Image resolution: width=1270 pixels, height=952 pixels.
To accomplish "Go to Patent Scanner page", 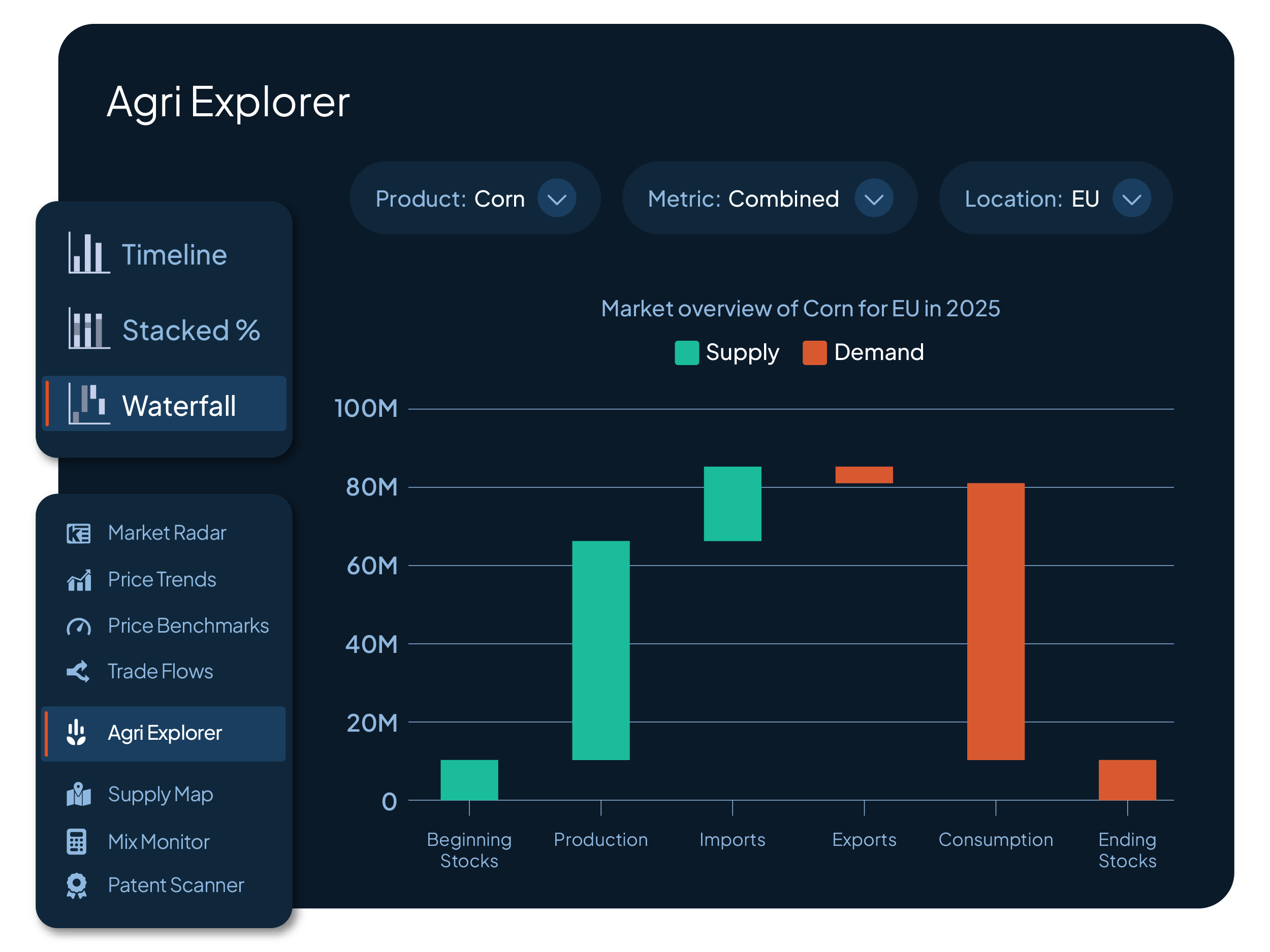I will click(x=176, y=885).
